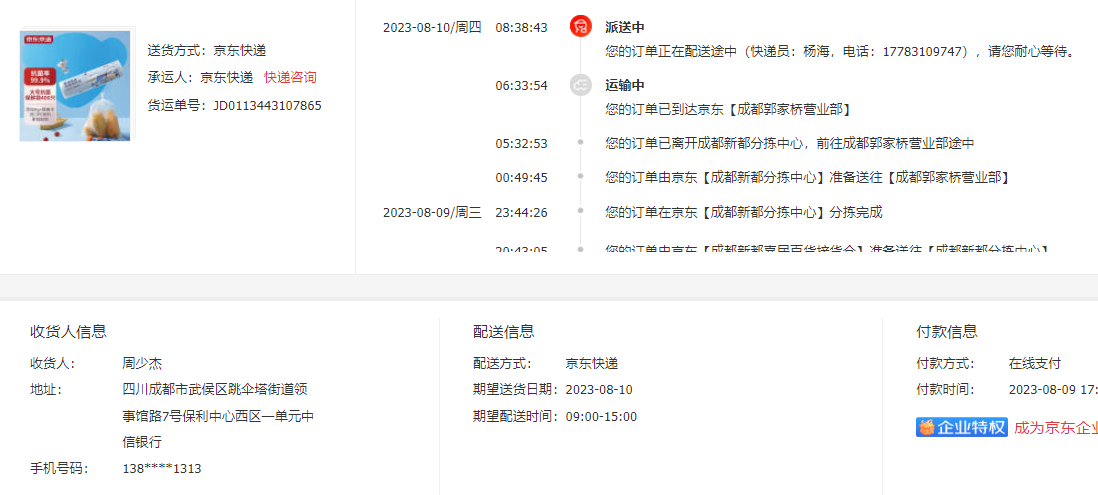Click the address line 四川成都市武侯区跳伞塔街道领
1098x495 pixels.
pos(215,390)
